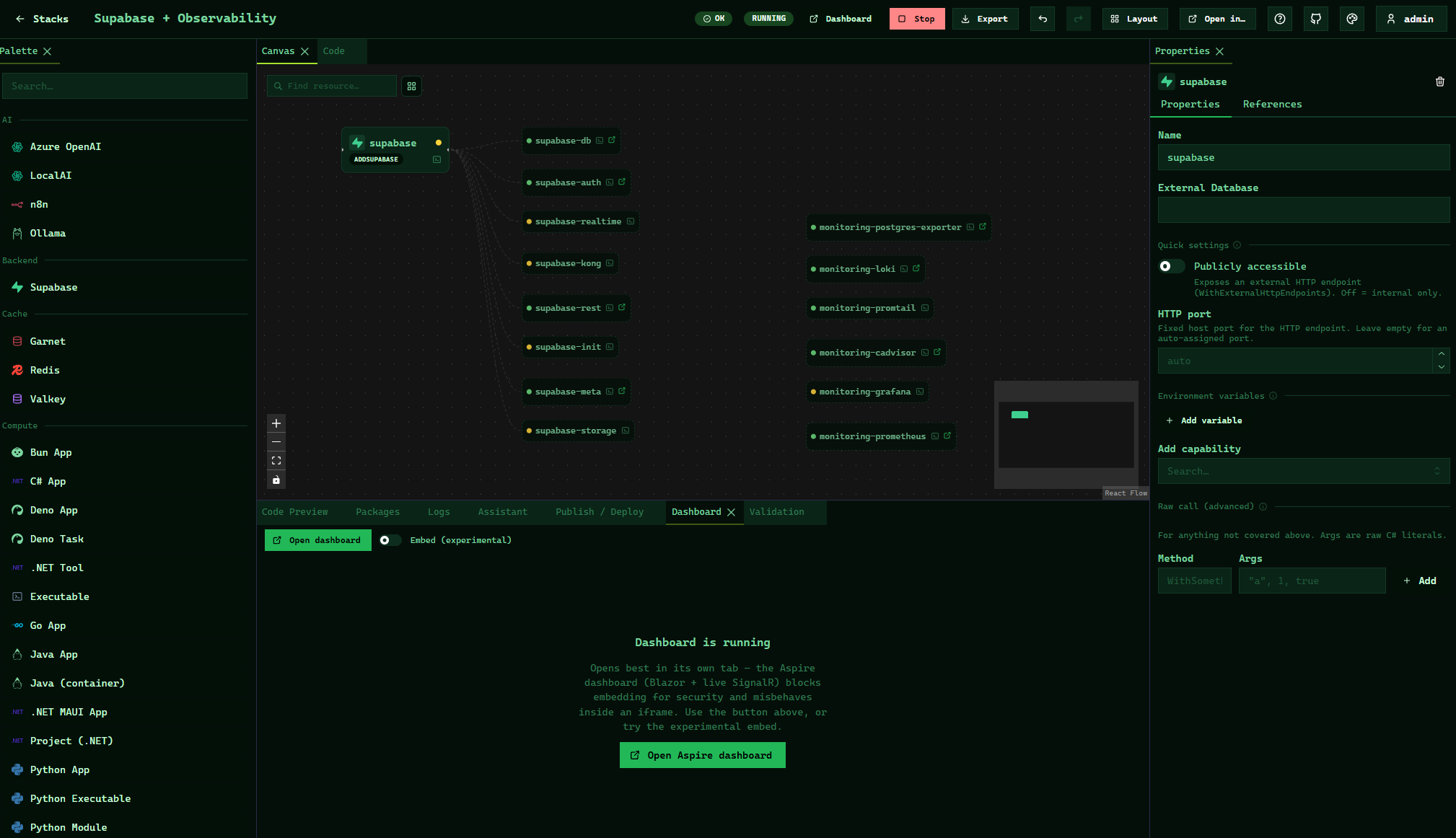The height and width of the screenshot is (838, 1456).
Task: Go back to Stacks
Action: click(42, 19)
